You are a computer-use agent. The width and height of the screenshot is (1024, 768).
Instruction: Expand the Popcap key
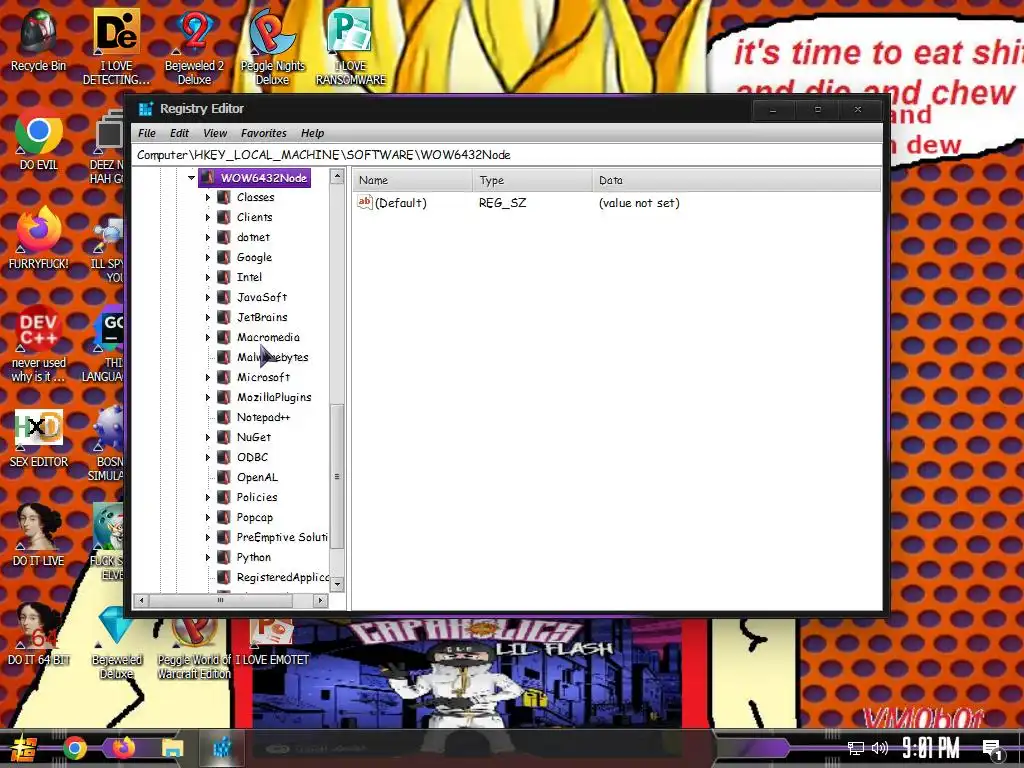pyautogui.click(x=208, y=517)
